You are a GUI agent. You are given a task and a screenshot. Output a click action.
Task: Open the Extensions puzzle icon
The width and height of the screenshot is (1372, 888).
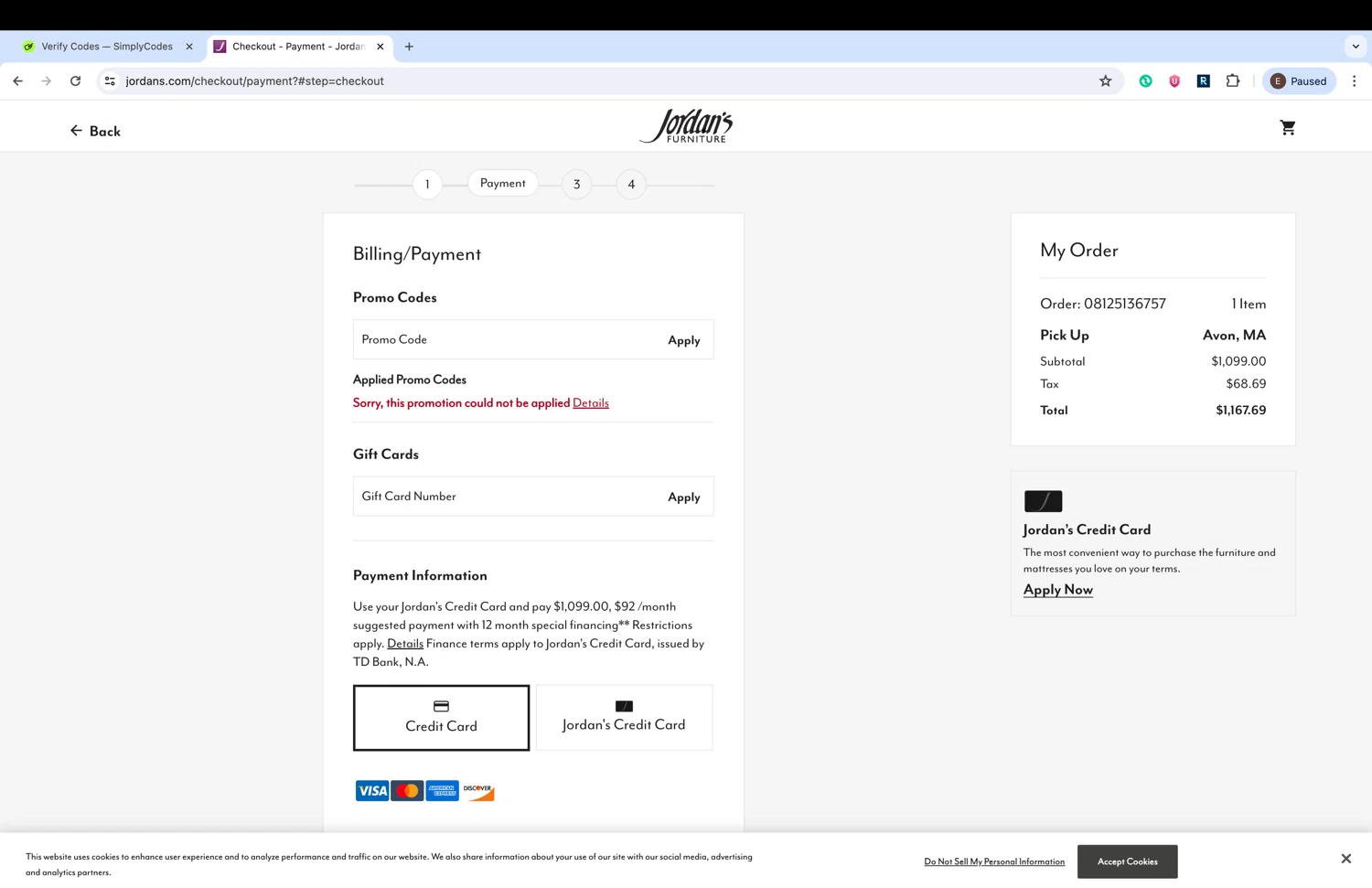(x=1233, y=80)
